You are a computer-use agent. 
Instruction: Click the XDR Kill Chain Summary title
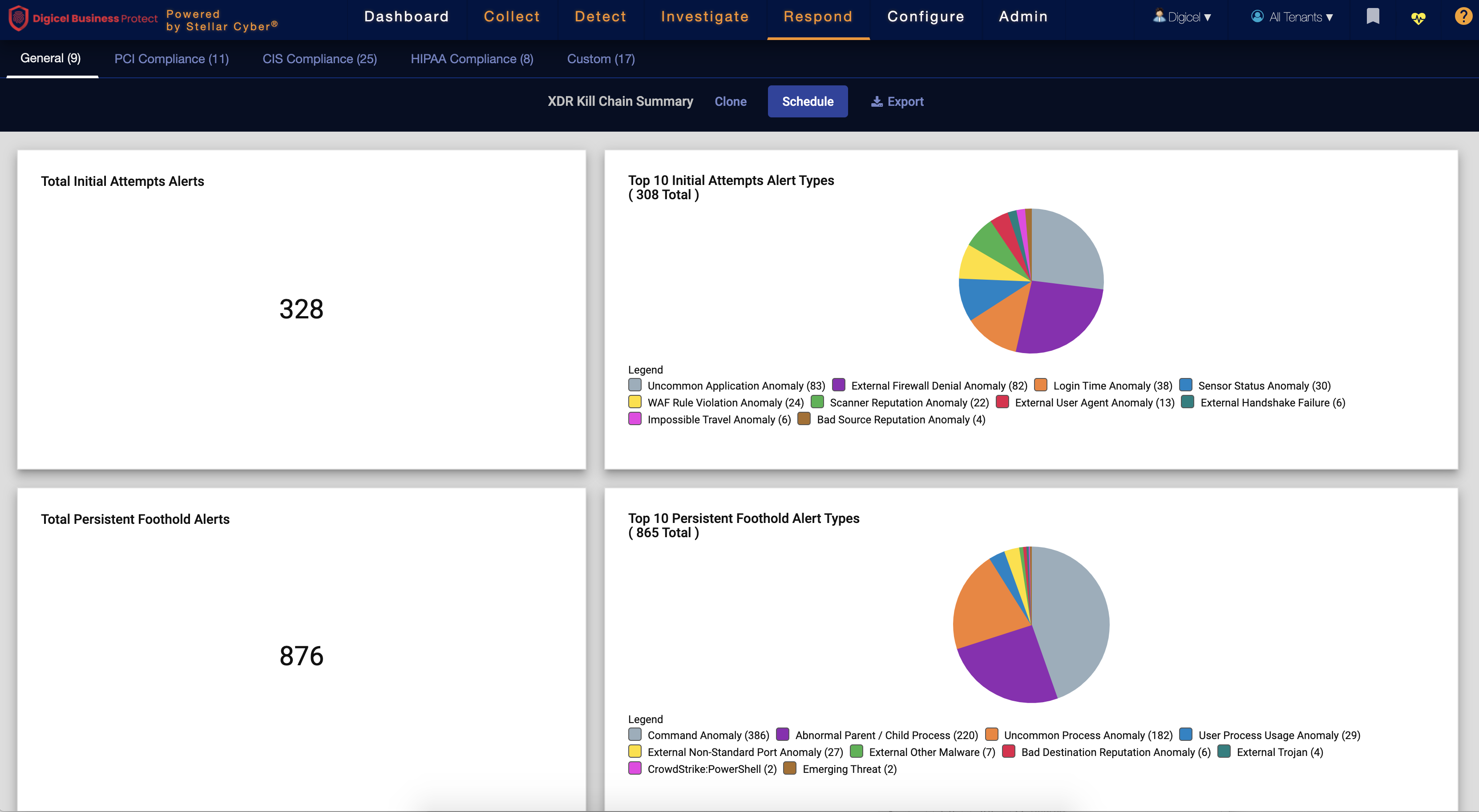tap(620, 101)
